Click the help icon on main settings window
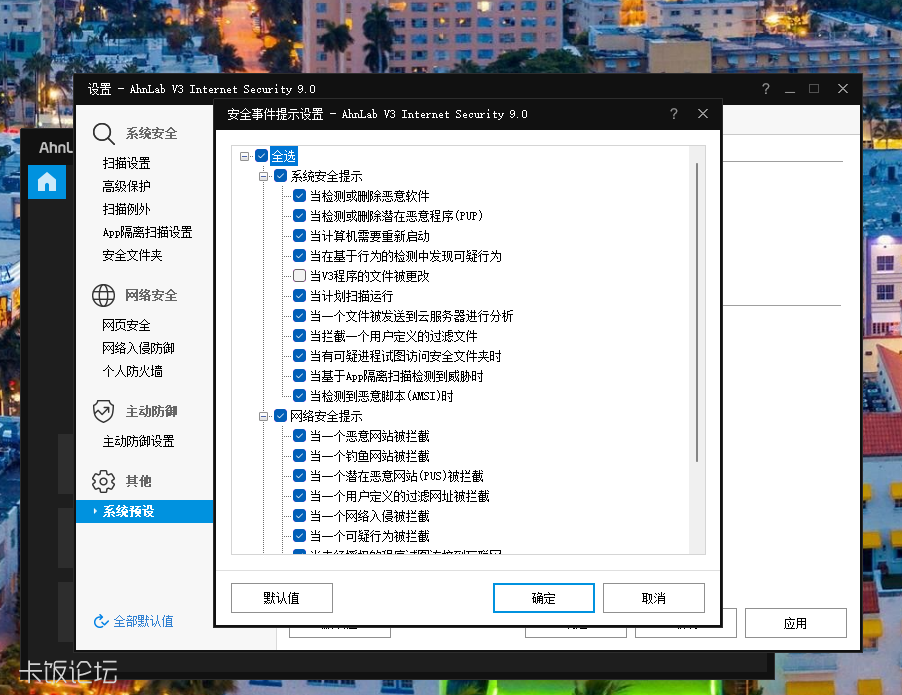Viewport: 902px width, 695px height. (765, 89)
